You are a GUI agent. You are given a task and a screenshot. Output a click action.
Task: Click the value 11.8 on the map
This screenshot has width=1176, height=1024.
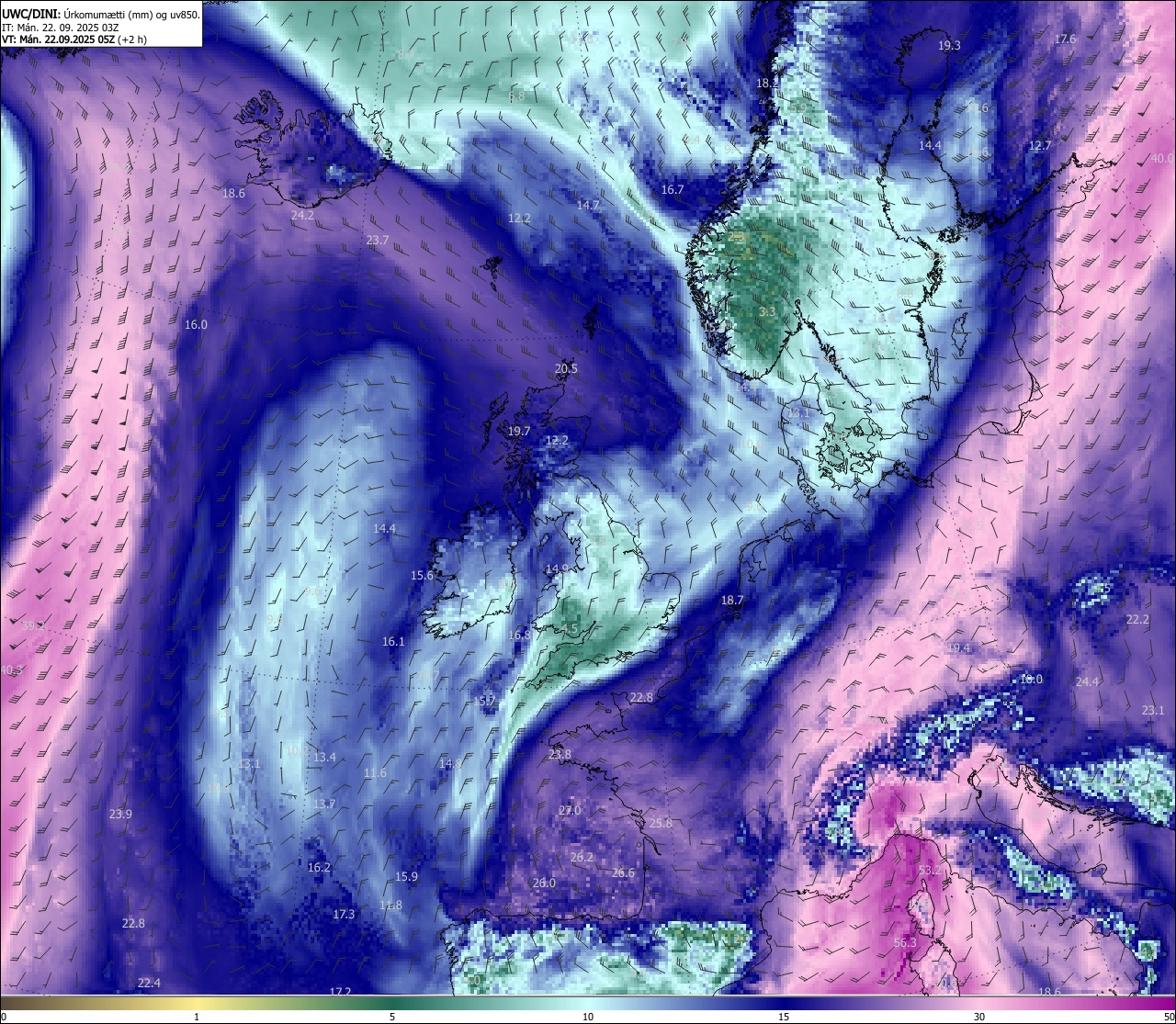tap(390, 906)
